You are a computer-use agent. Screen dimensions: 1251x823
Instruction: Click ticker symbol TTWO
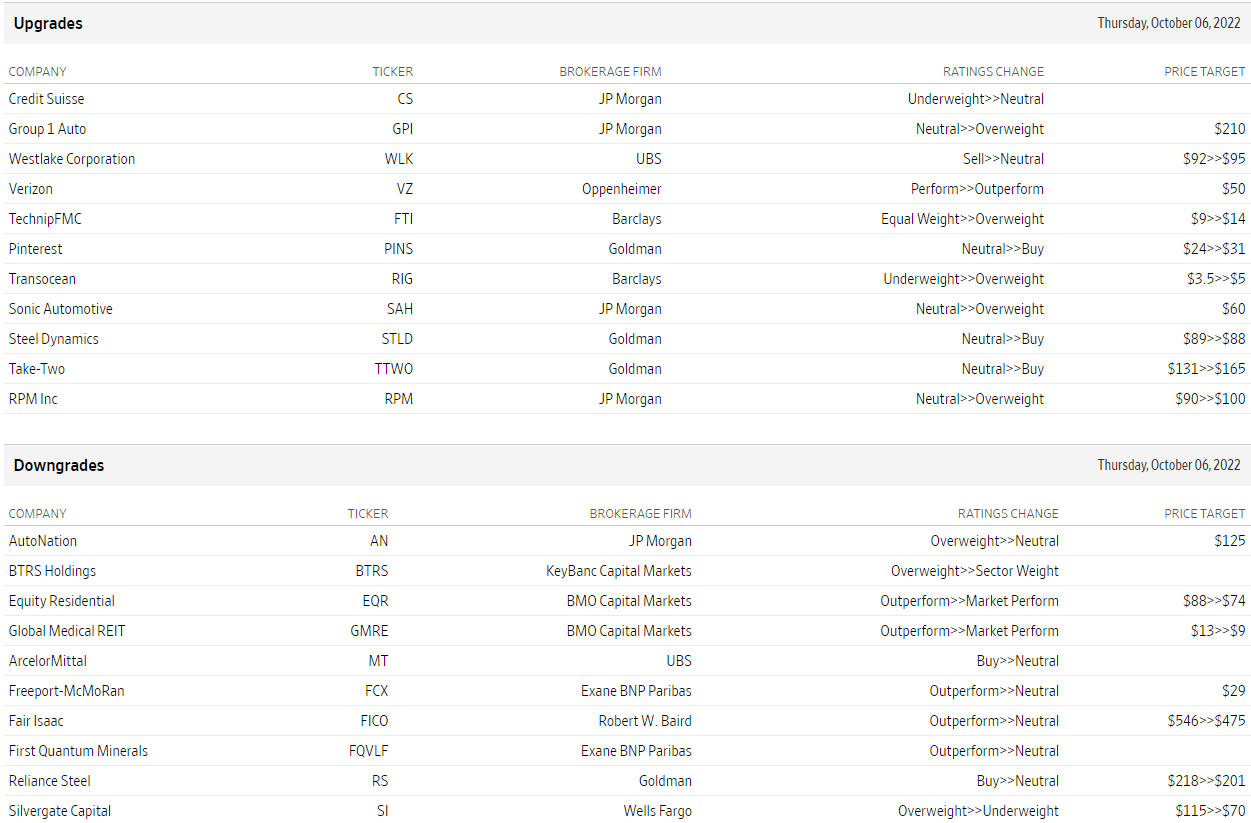[x=394, y=369]
